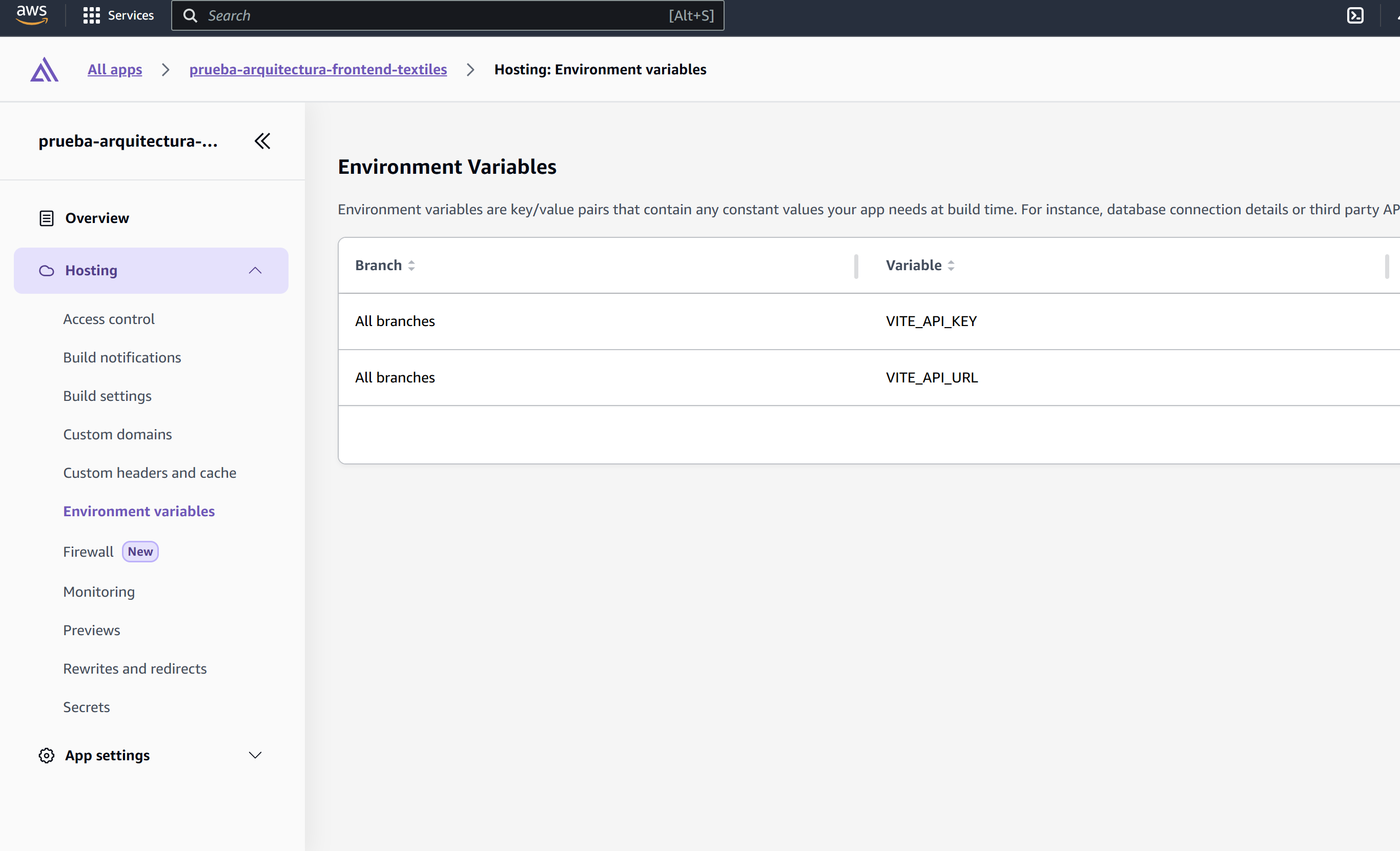Open Rewrites and redirects page
The width and height of the screenshot is (1400, 851).
point(135,668)
